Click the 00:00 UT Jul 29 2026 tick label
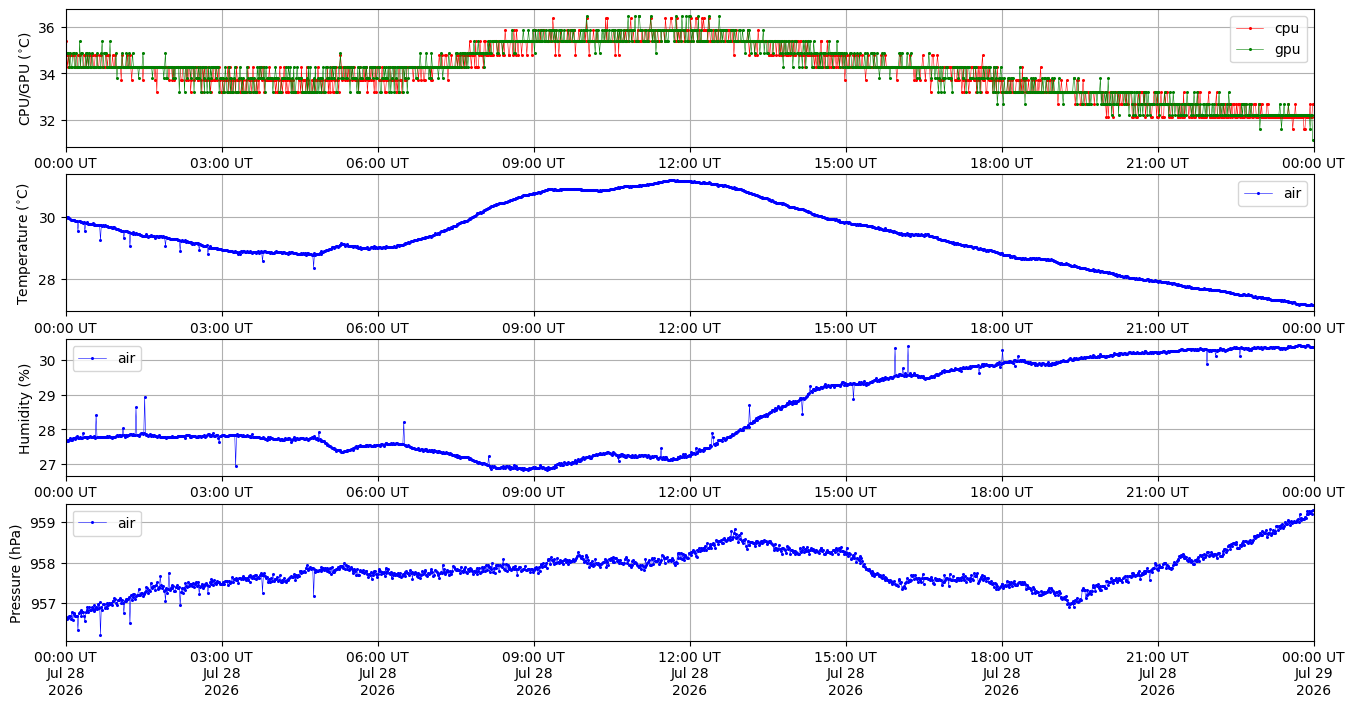Screen dimensions: 1354x707 pos(1313,675)
